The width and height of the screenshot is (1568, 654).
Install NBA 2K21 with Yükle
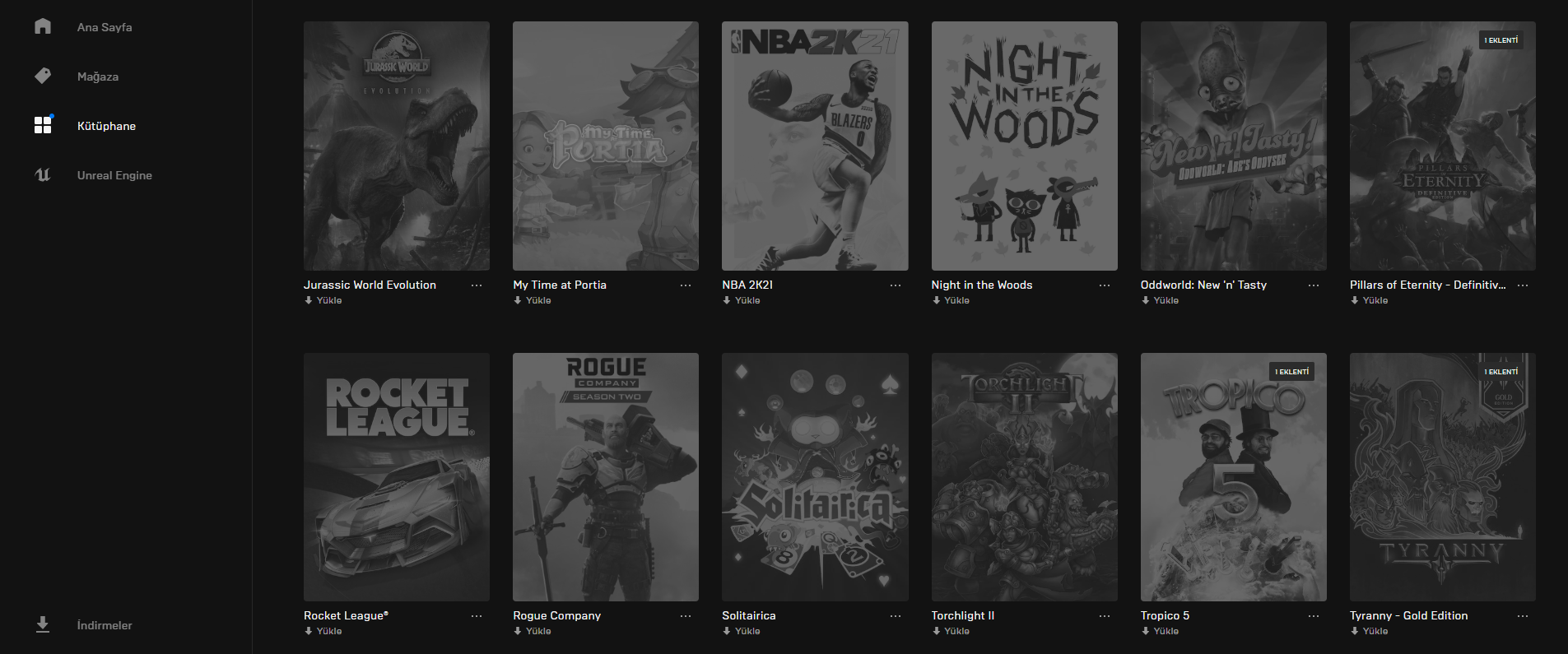click(742, 300)
